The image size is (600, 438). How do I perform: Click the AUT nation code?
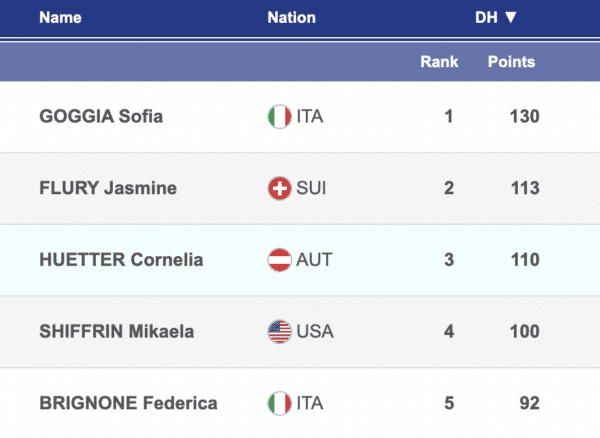314,260
